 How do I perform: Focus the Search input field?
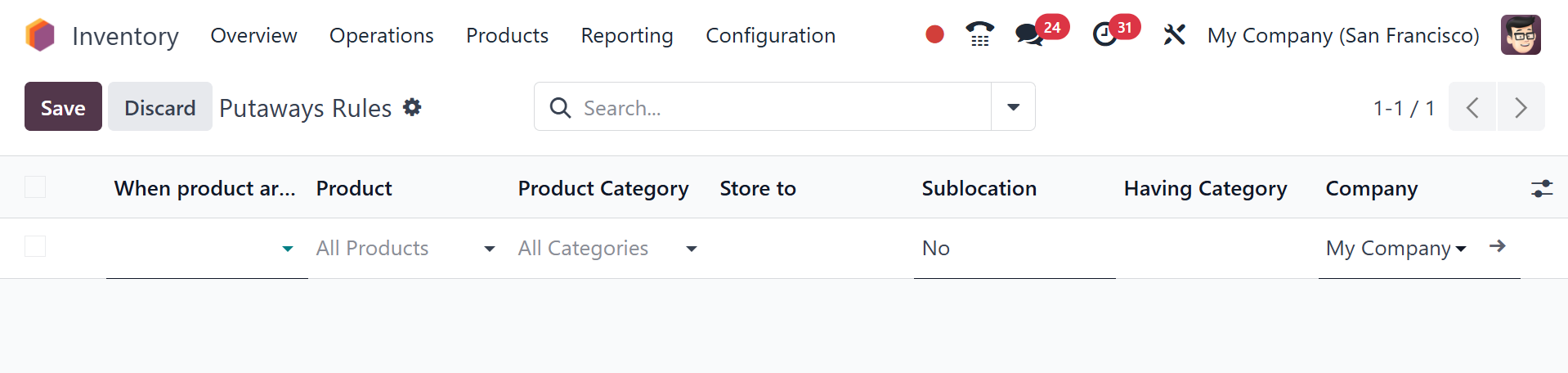tap(777, 107)
